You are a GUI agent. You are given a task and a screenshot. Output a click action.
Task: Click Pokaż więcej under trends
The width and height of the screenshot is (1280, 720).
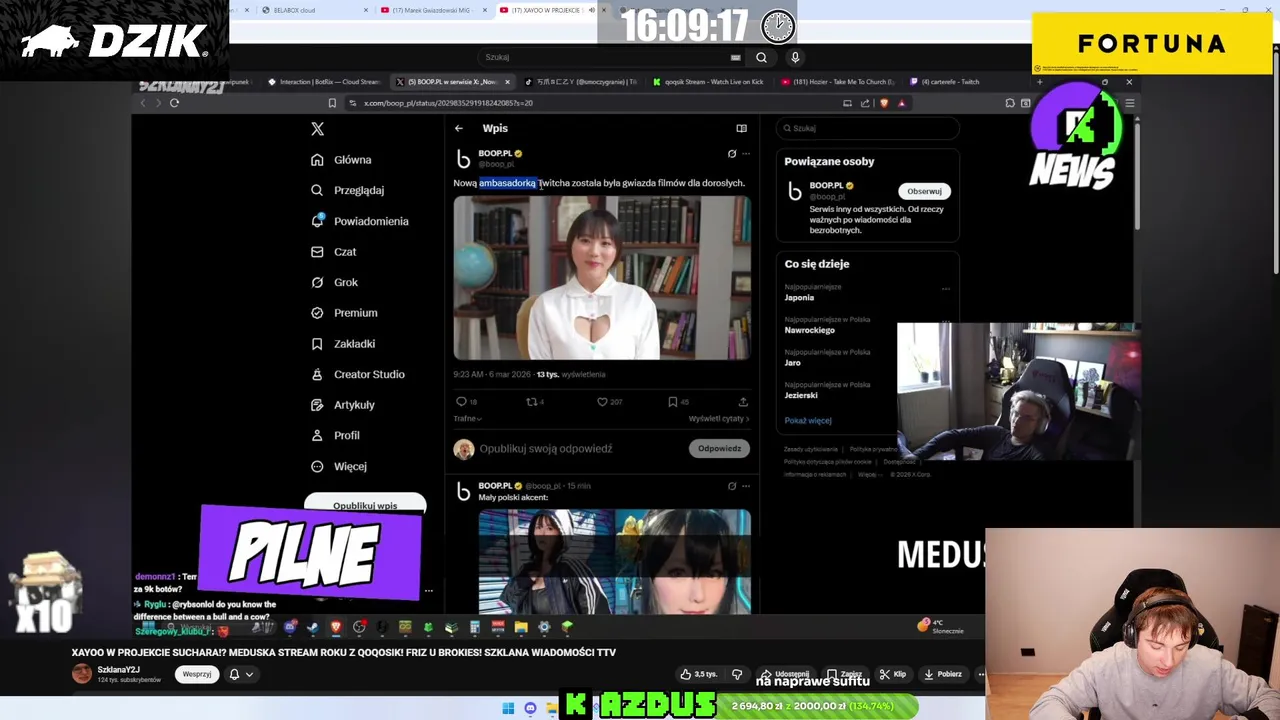pyautogui.click(x=808, y=421)
